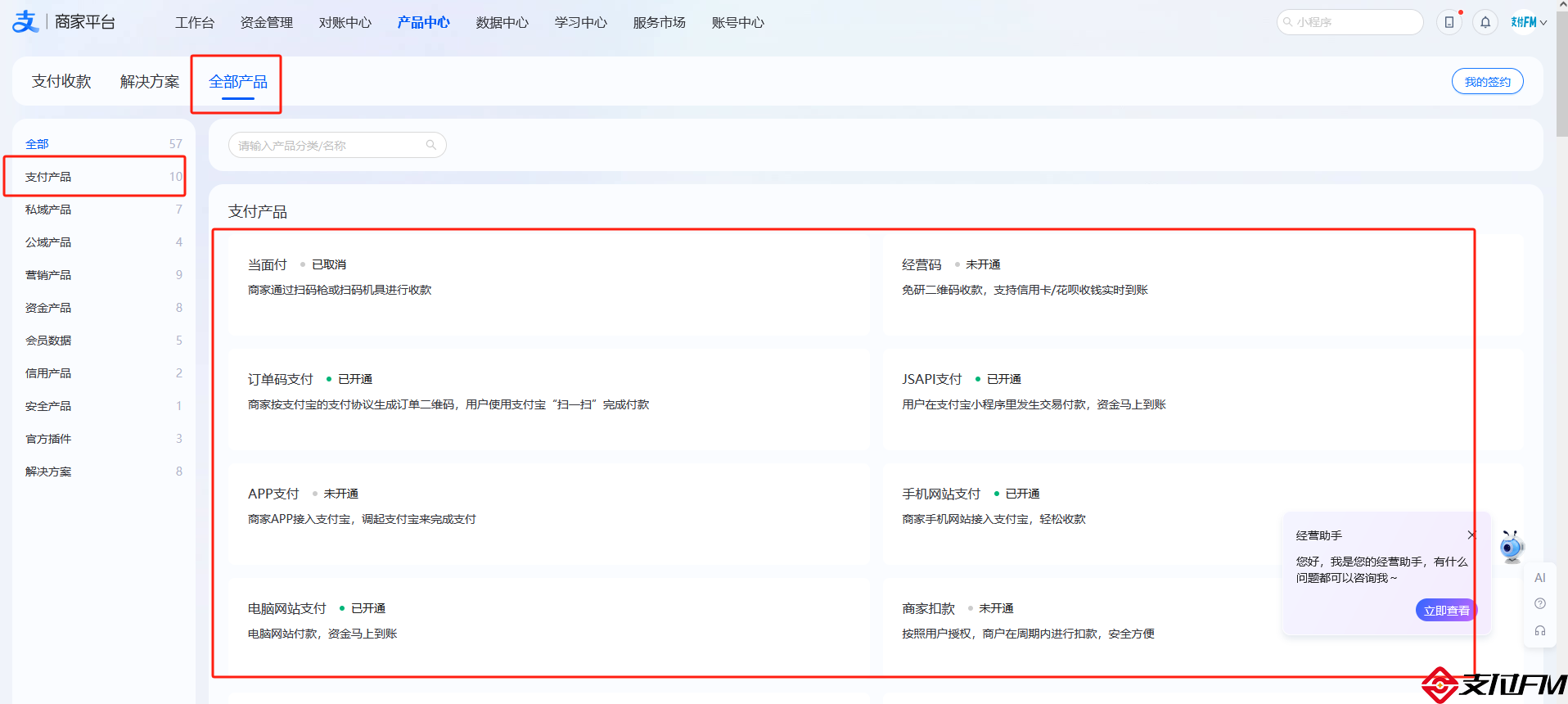Open the 账号中心 menu
This screenshot has width=1568, height=704.
point(737,23)
